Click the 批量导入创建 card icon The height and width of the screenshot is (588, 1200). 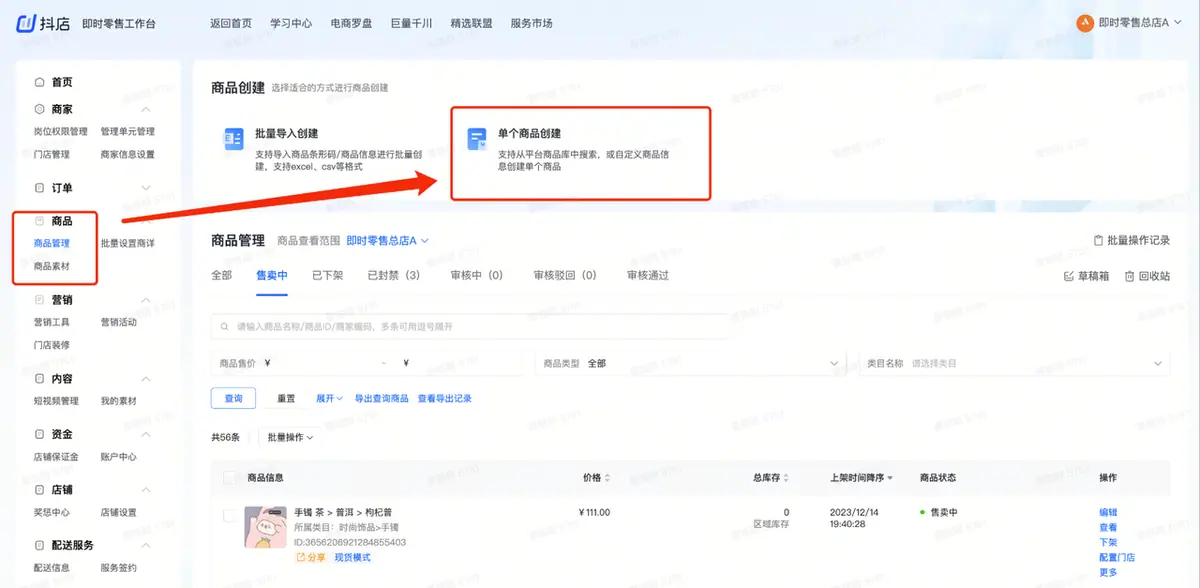click(233, 139)
